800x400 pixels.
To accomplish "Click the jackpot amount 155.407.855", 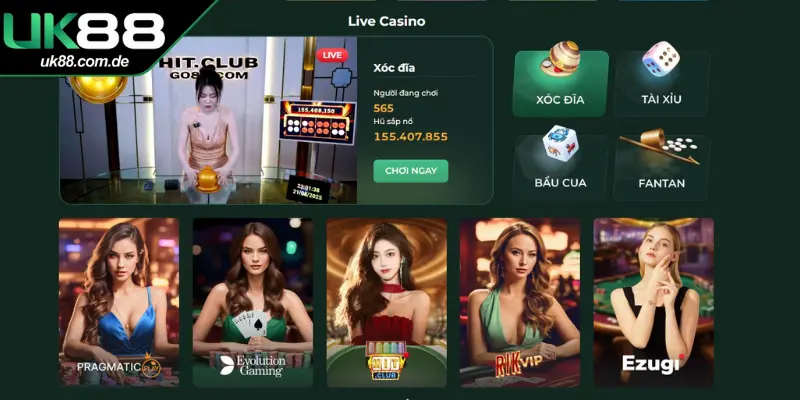I will point(411,137).
